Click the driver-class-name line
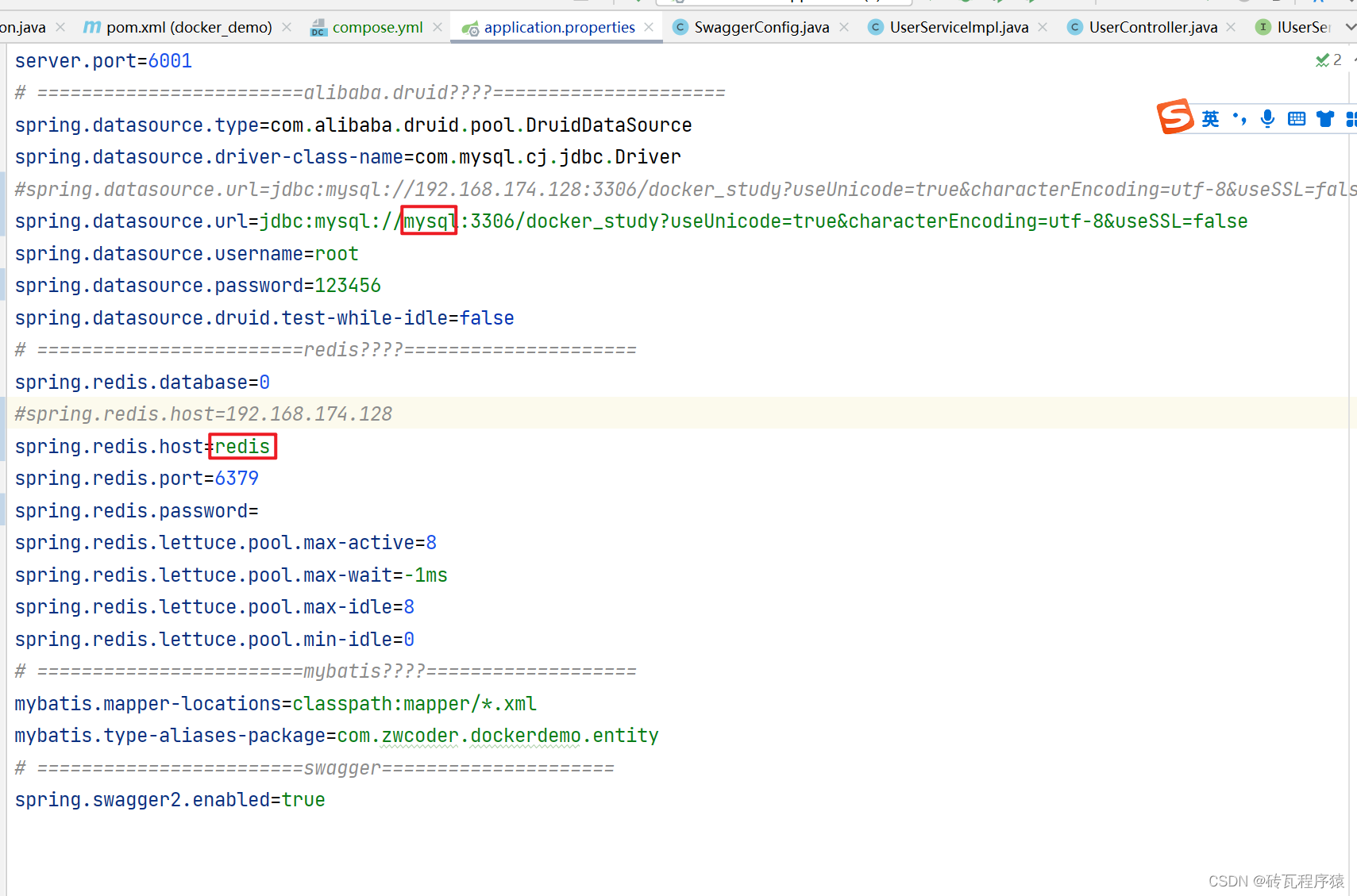 click(348, 157)
